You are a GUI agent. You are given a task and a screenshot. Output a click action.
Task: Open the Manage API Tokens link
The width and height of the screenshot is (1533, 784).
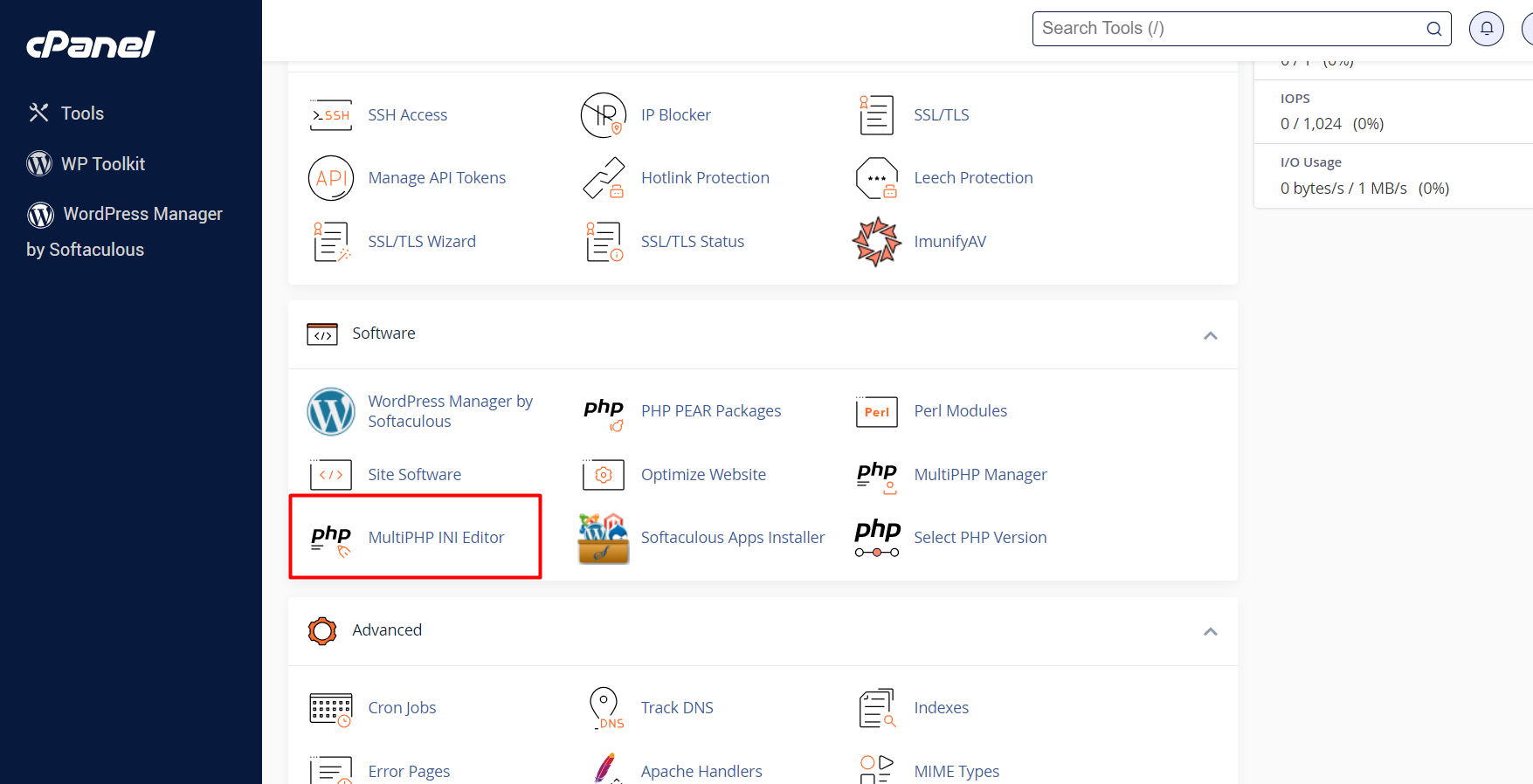(x=437, y=178)
